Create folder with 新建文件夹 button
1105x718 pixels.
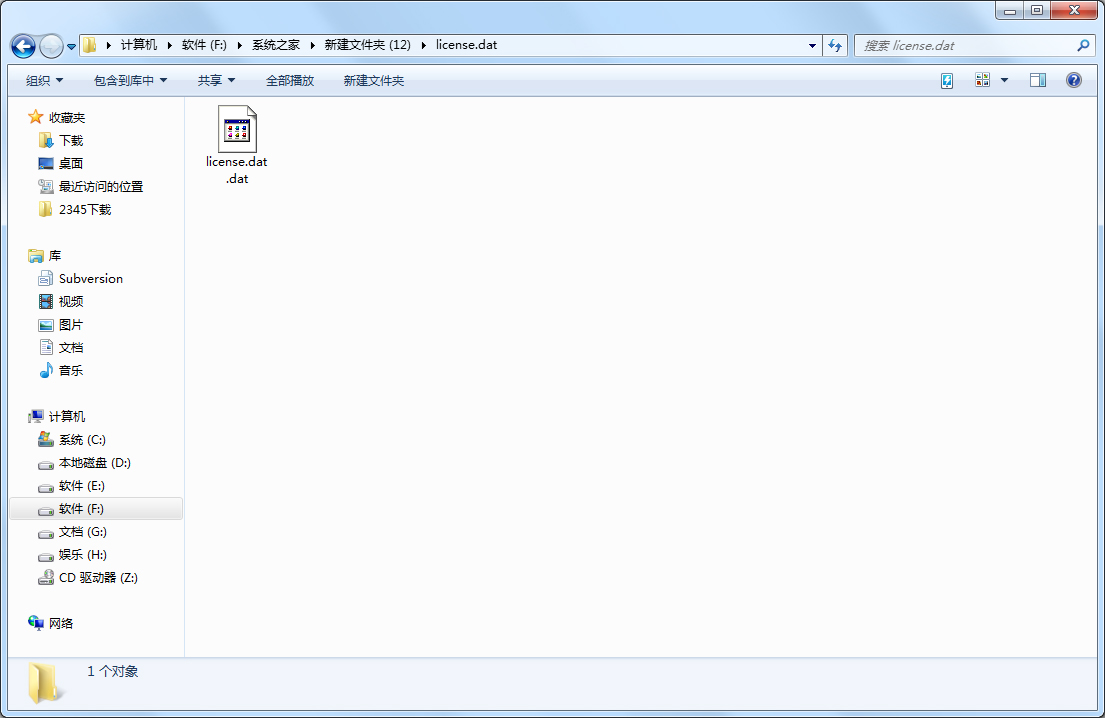(x=374, y=80)
